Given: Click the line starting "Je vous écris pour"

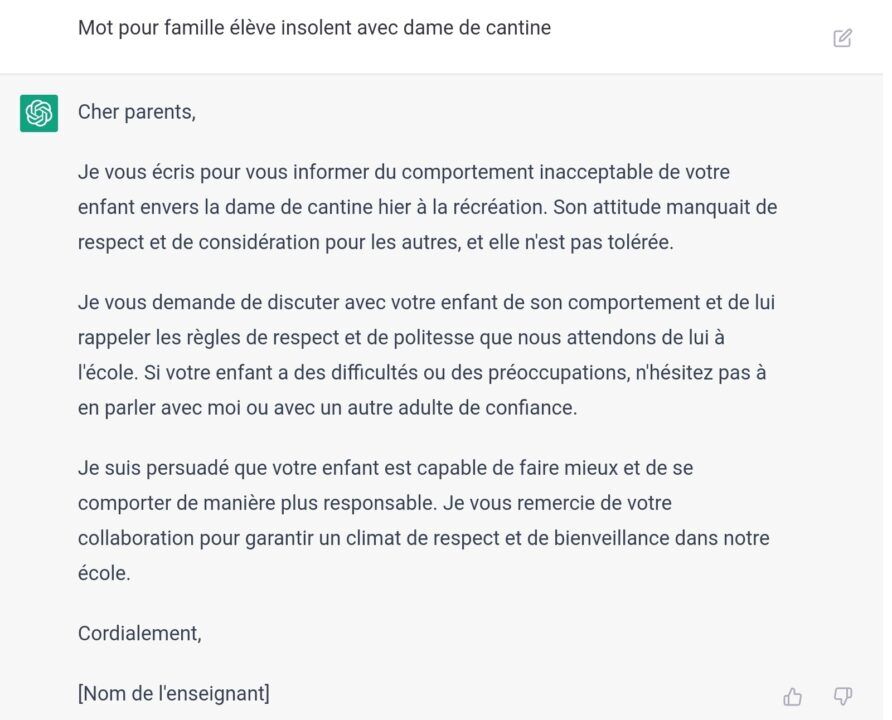Looking at the screenshot, I should click(x=403, y=172).
